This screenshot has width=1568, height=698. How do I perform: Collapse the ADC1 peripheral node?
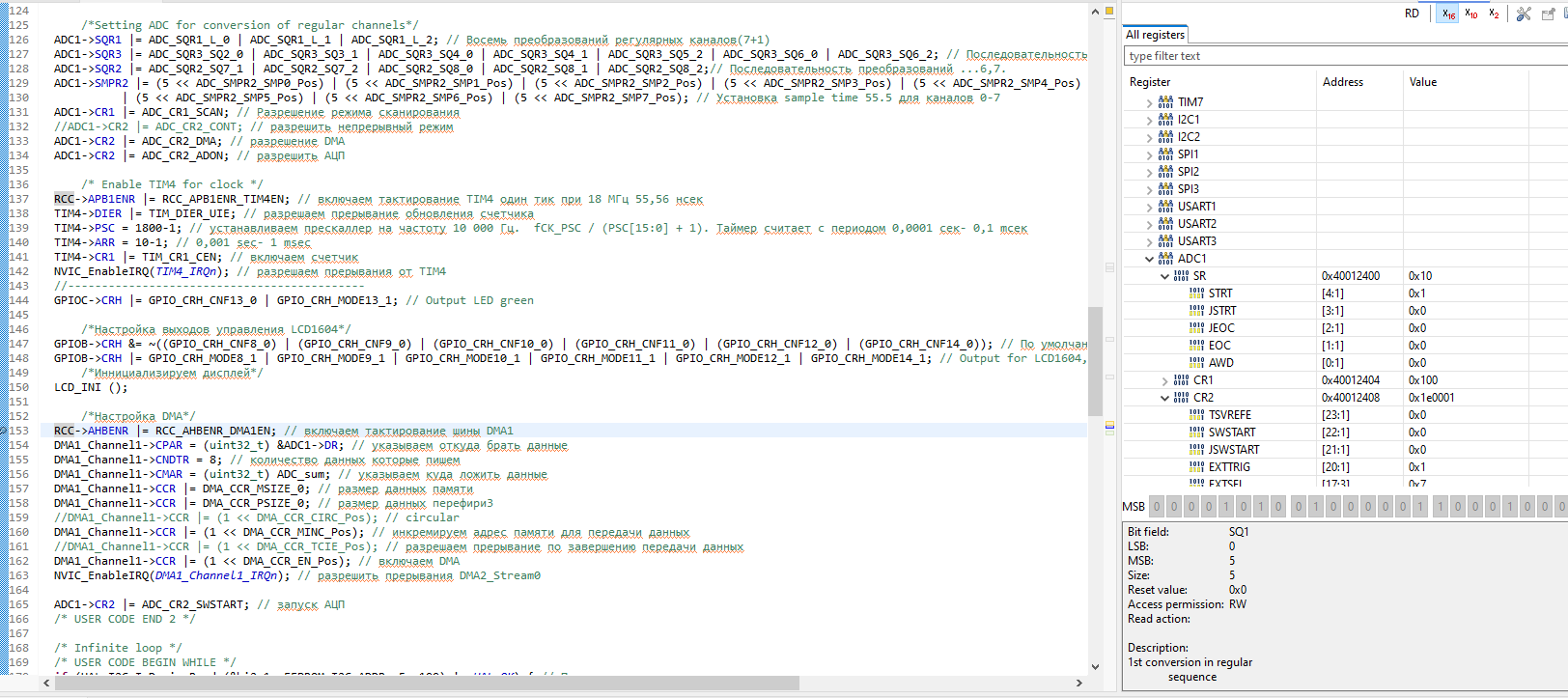(1149, 259)
